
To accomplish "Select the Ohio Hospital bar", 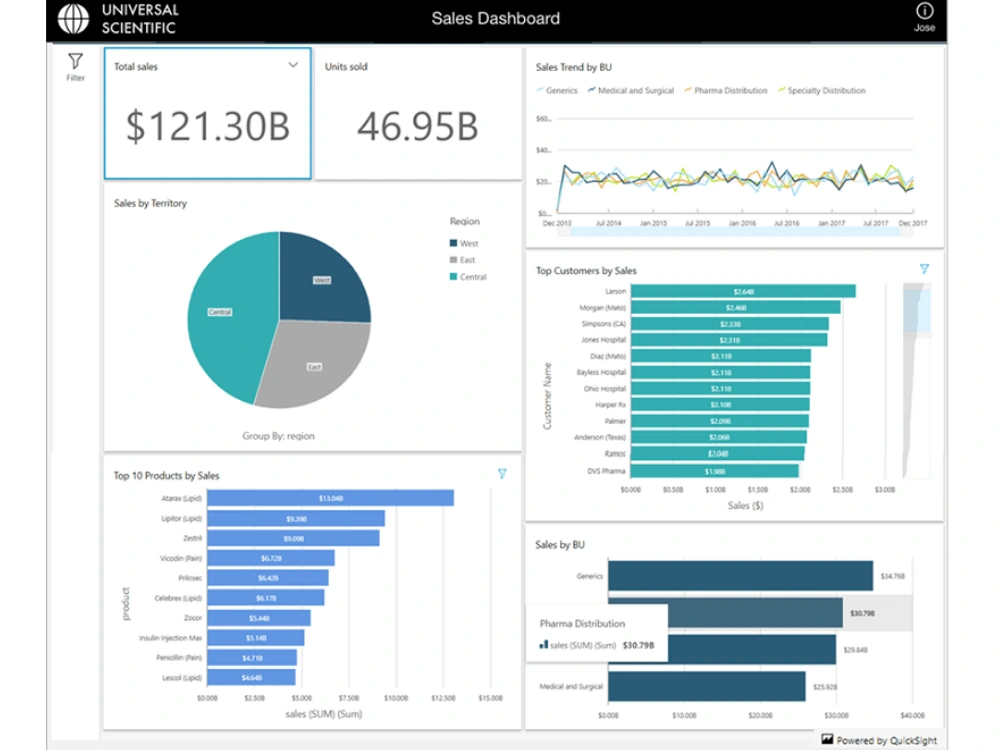I will [x=721, y=388].
